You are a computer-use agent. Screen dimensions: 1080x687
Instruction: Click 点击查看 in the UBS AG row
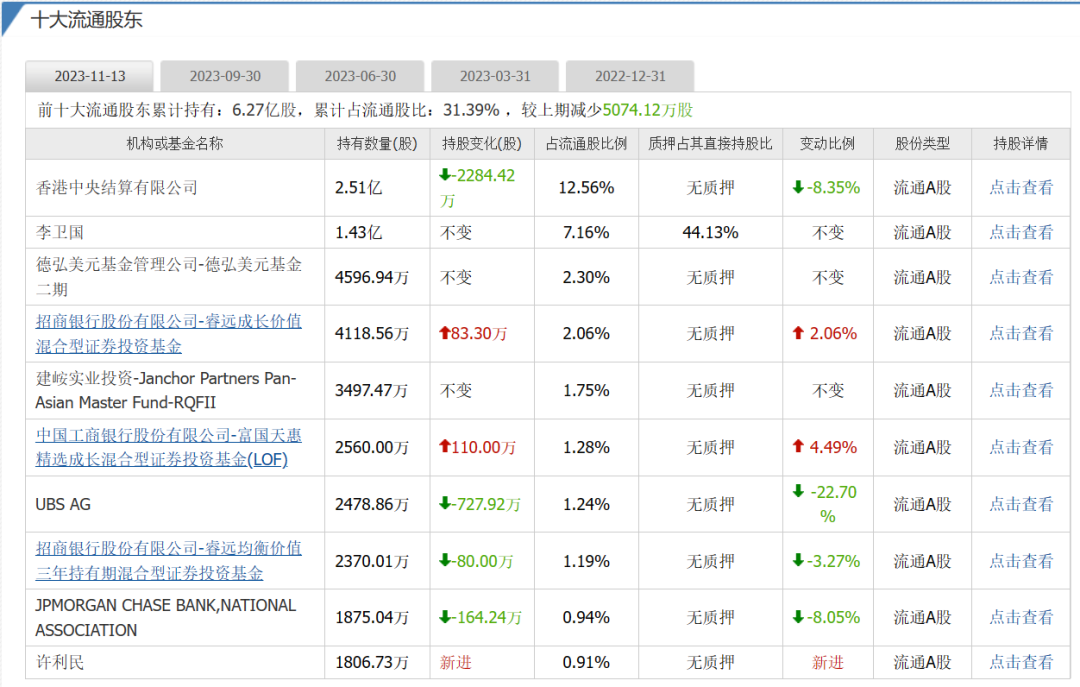coord(1022,504)
